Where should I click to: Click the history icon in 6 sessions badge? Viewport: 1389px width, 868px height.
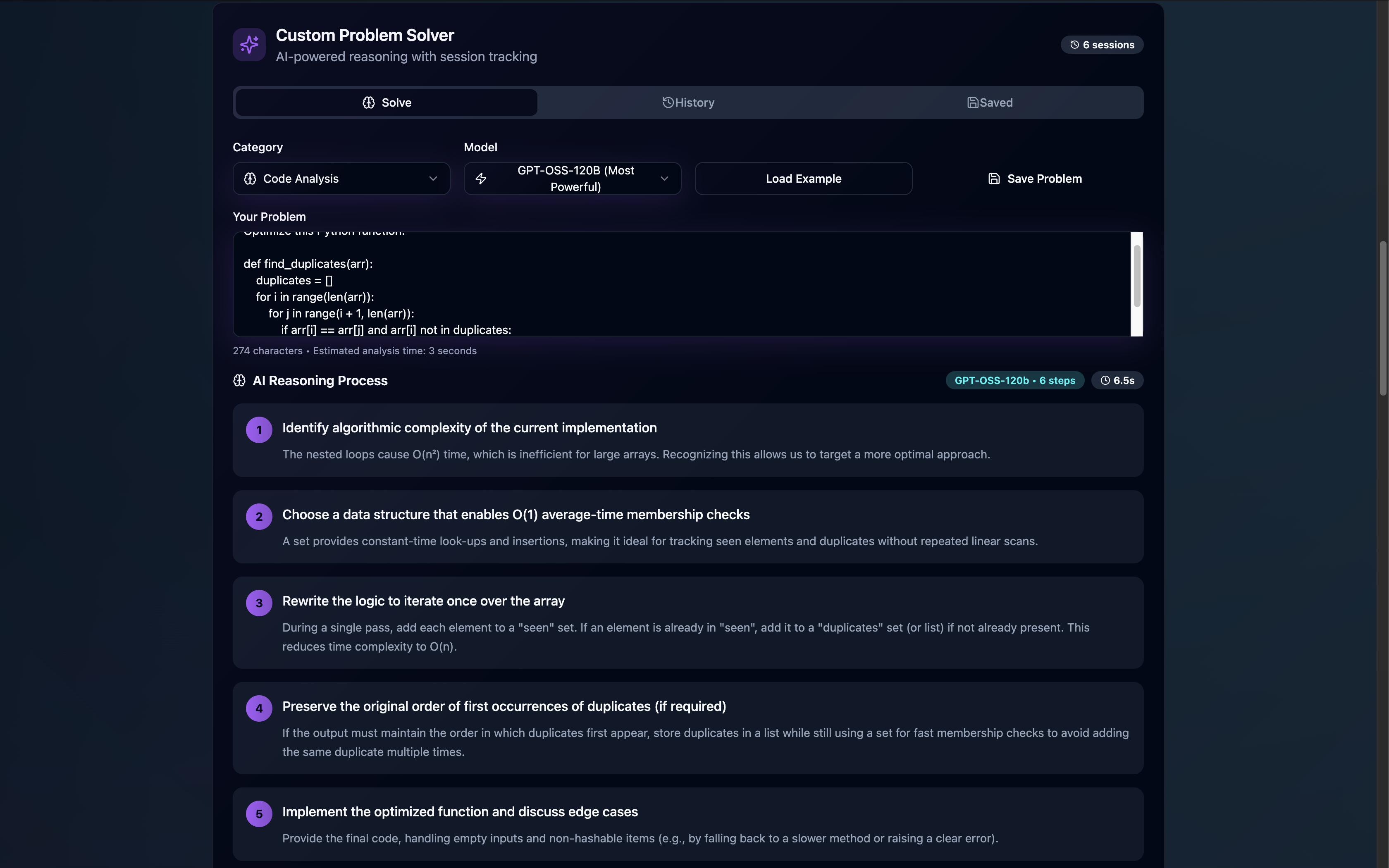point(1074,45)
